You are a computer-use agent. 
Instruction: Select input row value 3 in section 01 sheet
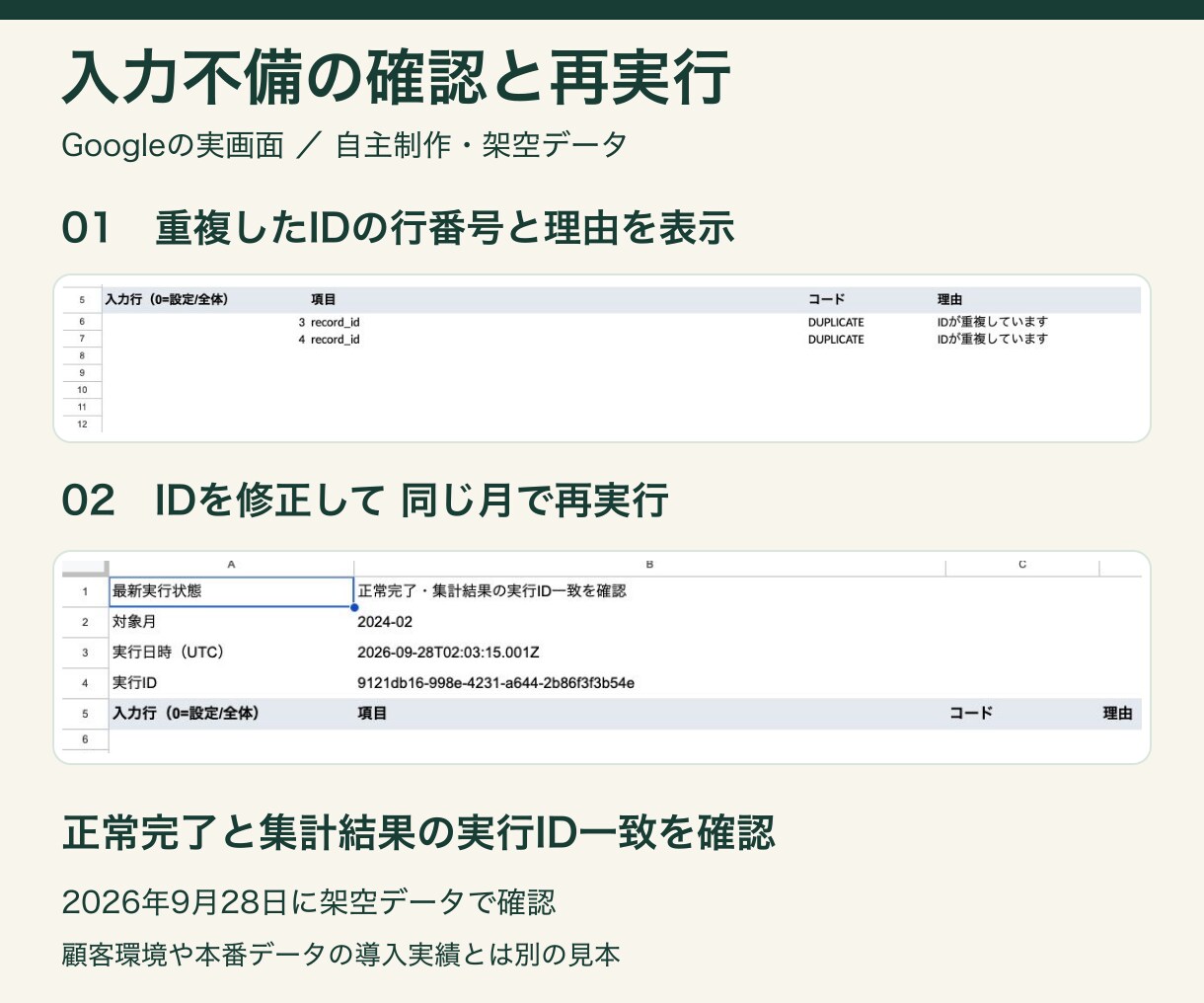pyautogui.click(x=302, y=322)
